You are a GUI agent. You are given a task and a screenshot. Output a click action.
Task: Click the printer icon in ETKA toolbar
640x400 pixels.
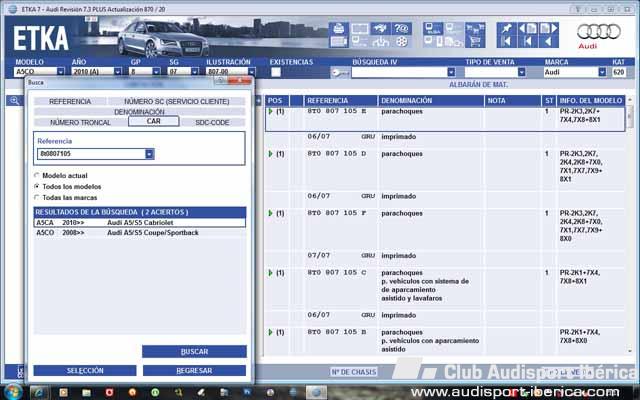[339, 29]
